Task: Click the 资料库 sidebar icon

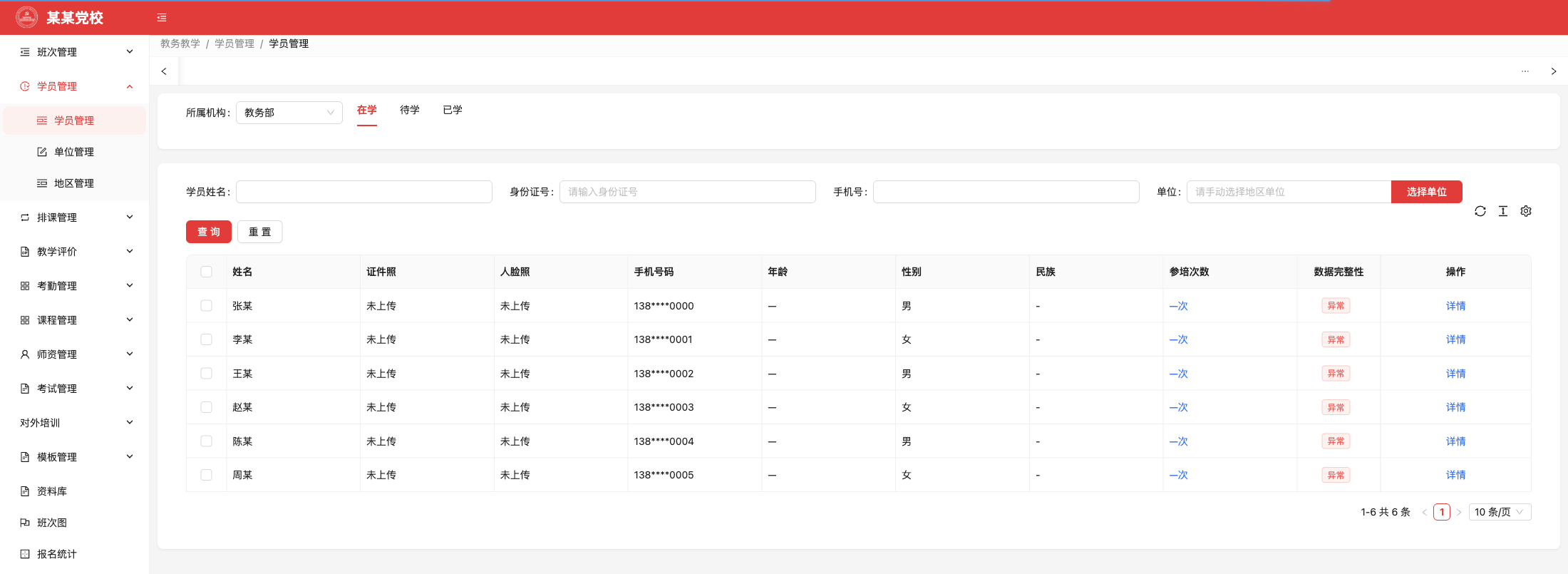Action: click(x=25, y=491)
